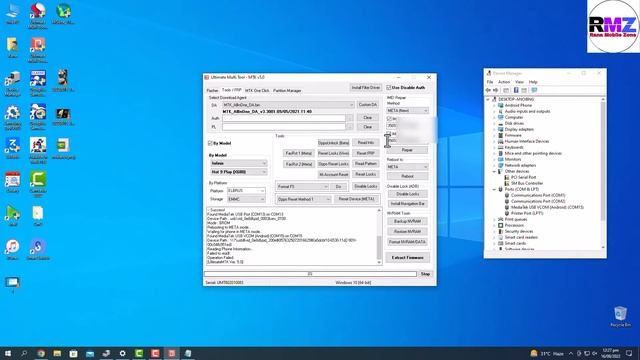
Task: Click the Read Pattern button
Action: pyautogui.click(x=365, y=164)
